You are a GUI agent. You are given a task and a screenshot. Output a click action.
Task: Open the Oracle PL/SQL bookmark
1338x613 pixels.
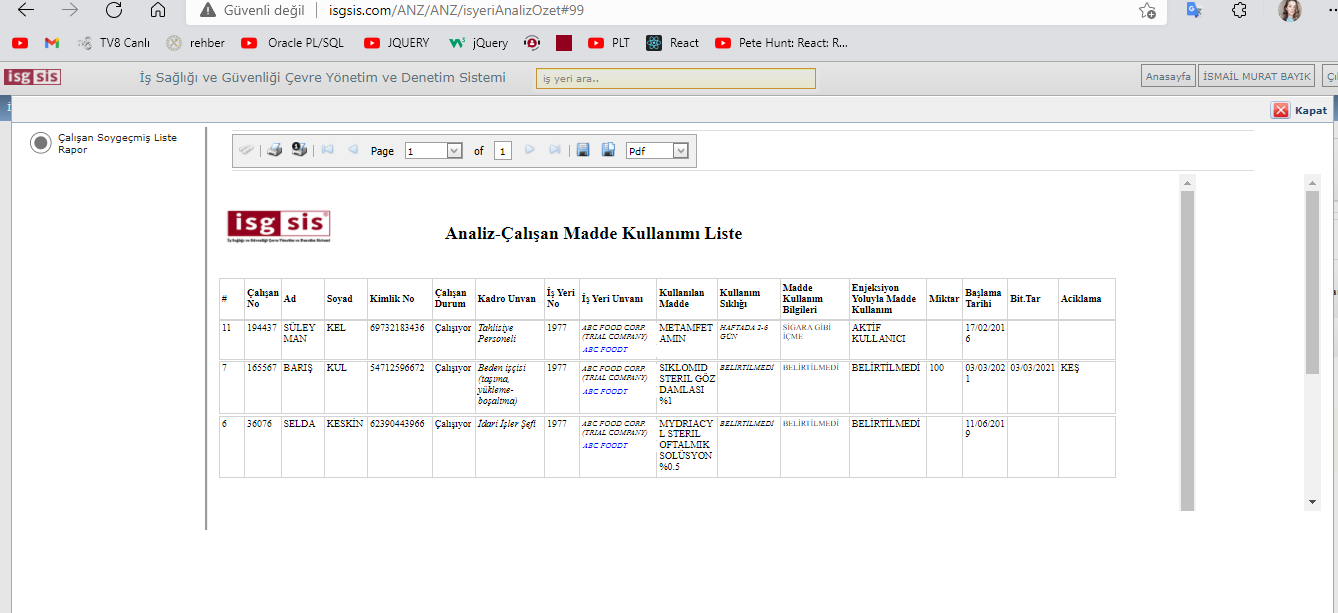click(x=292, y=43)
